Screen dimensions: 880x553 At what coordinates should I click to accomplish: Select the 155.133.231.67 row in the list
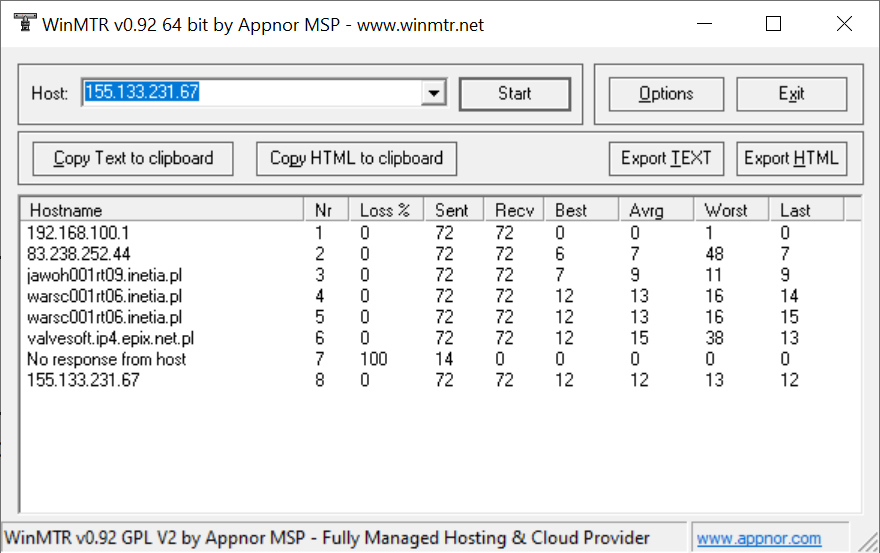pos(441,380)
